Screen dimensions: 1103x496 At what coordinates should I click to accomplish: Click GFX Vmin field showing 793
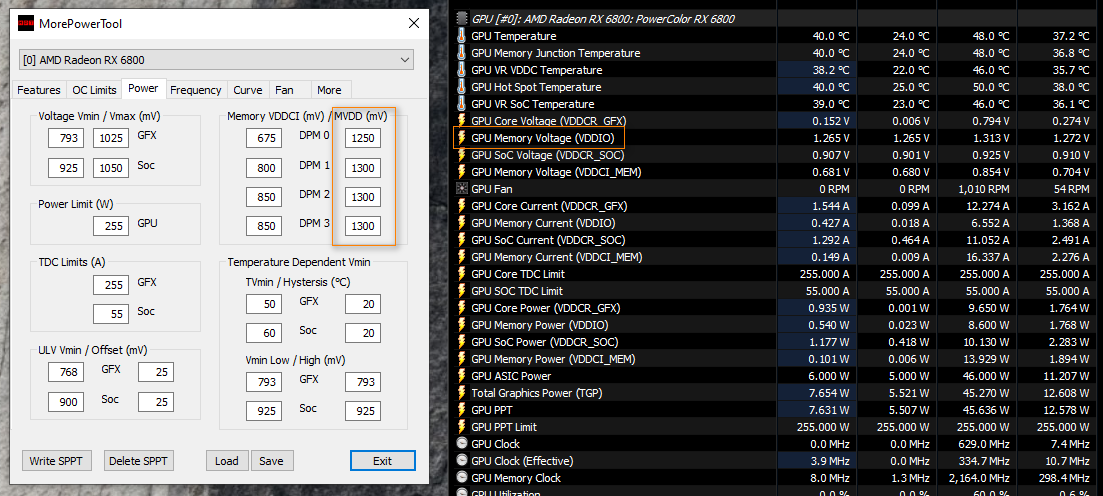click(x=66, y=138)
